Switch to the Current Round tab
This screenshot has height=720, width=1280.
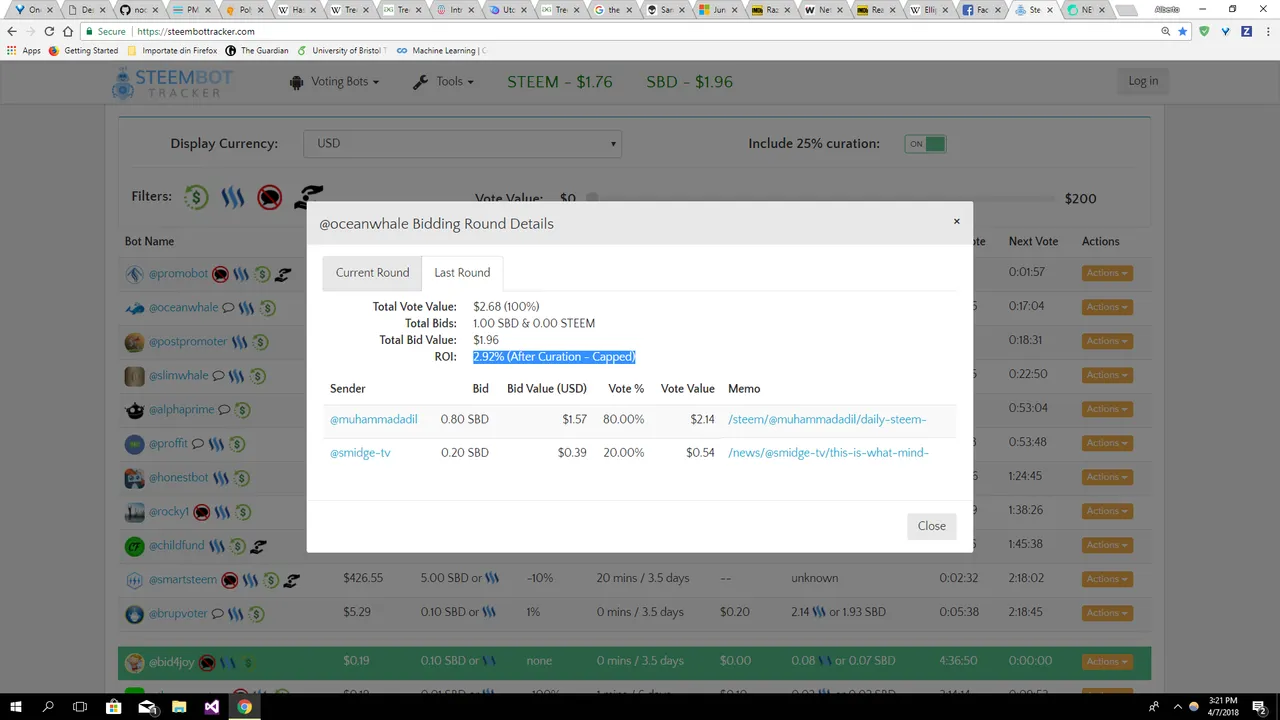372,273
